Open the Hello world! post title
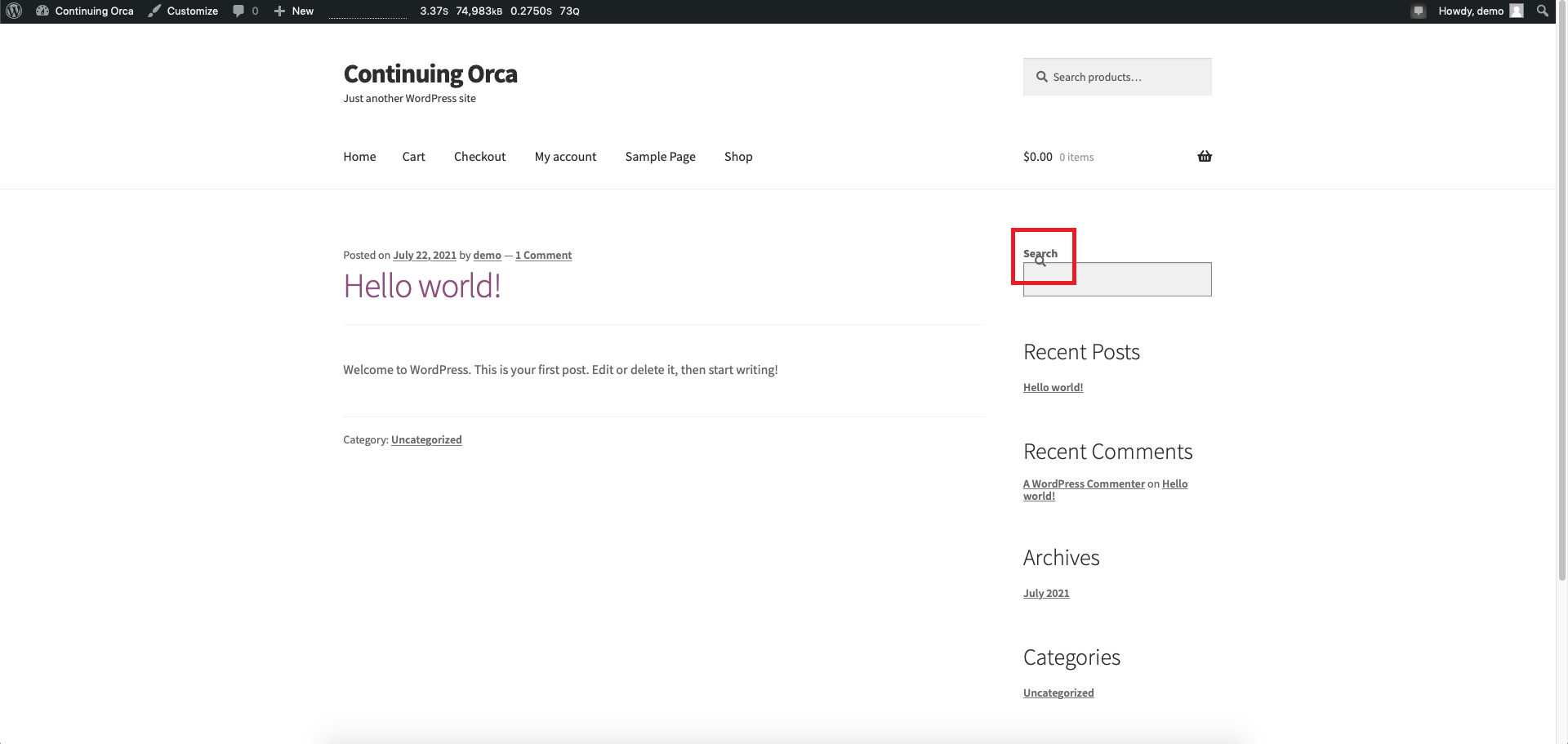Viewport: 1568px width, 744px height. (x=422, y=286)
